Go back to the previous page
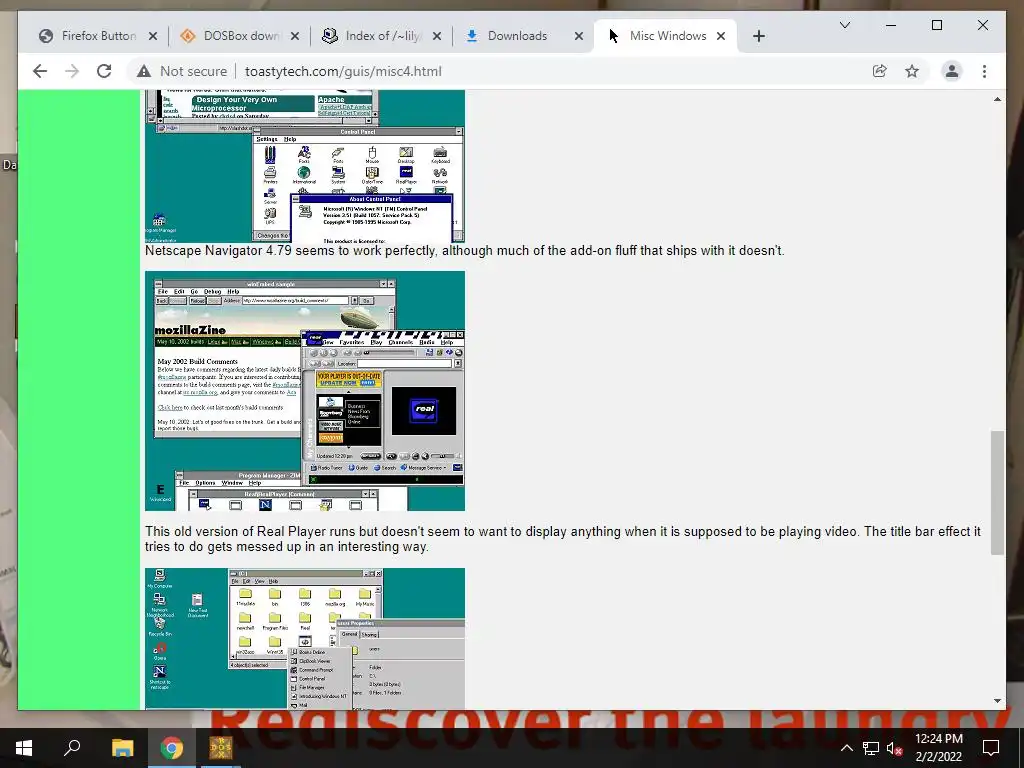This screenshot has height=768, width=1024. (x=40, y=71)
